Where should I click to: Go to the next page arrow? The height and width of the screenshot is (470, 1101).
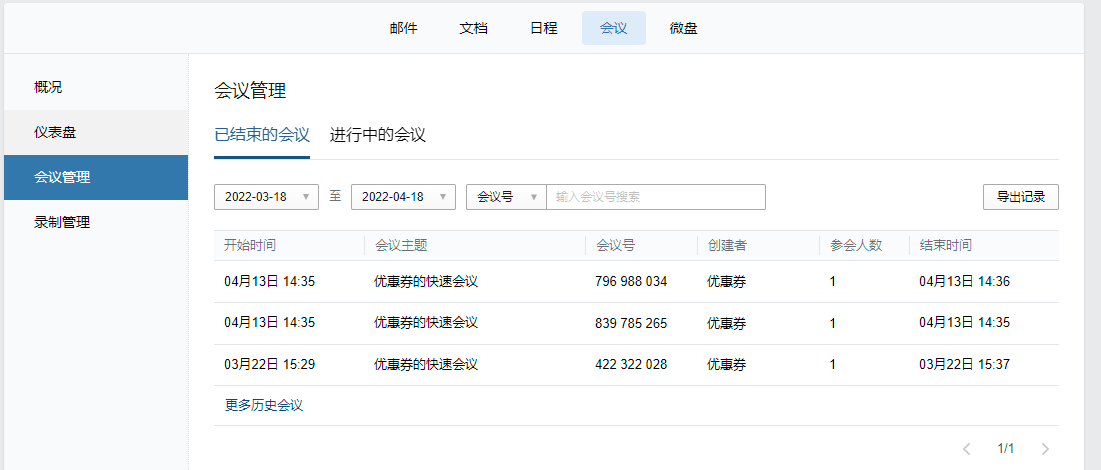[1046, 448]
